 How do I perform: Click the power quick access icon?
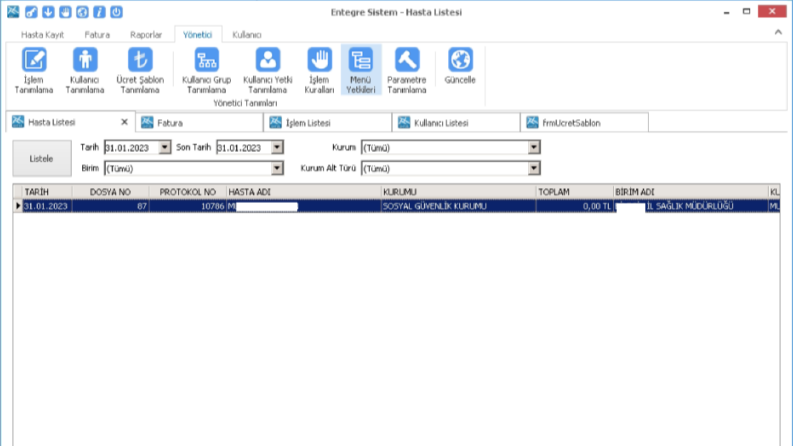pyautogui.click(x=116, y=12)
